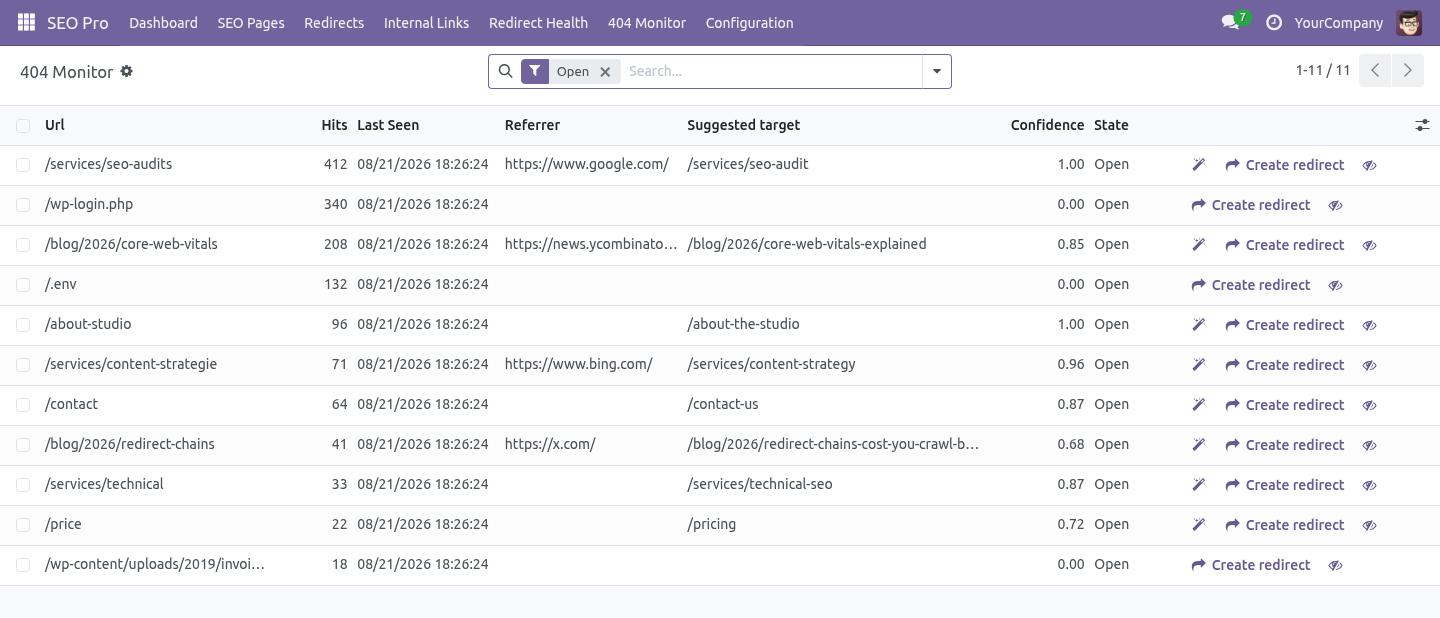Open the Dashboard menu
1440x618 pixels.
(x=163, y=22)
